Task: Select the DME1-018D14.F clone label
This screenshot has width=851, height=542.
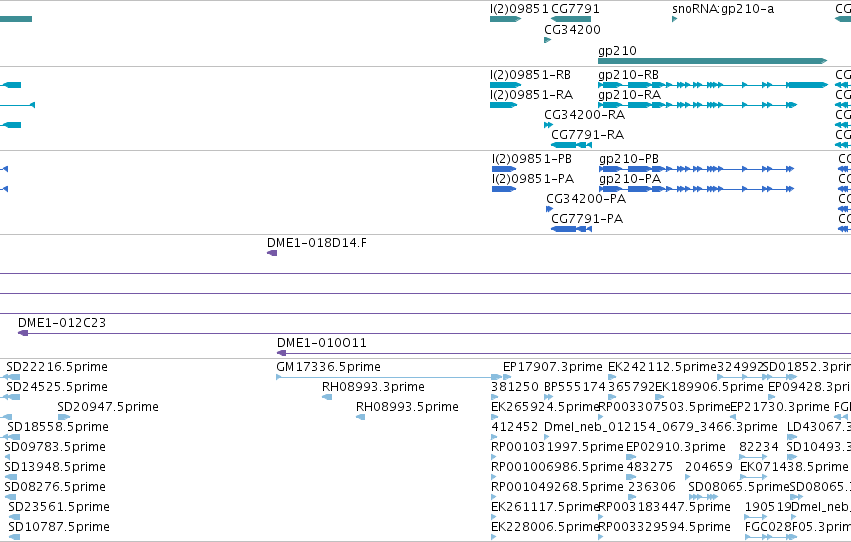Action: point(317,243)
